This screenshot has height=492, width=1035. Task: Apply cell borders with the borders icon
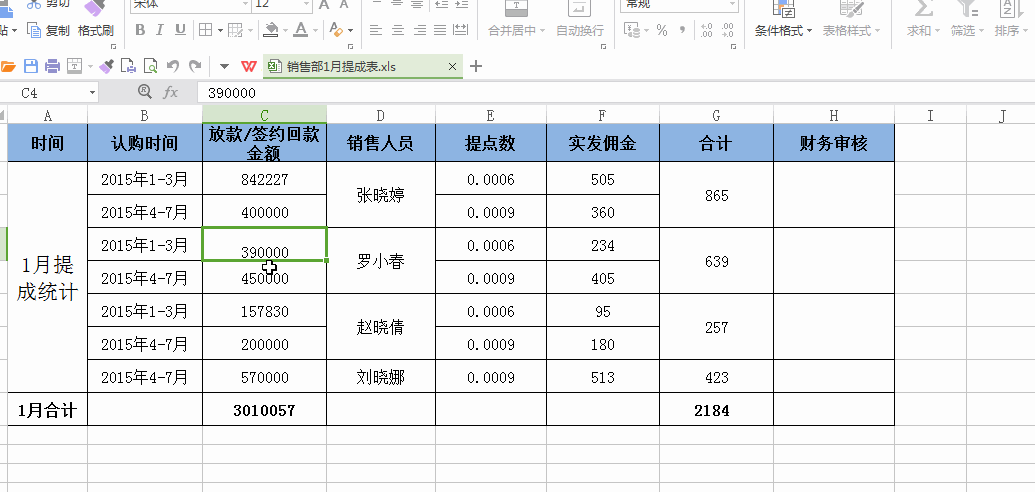click(205, 30)
